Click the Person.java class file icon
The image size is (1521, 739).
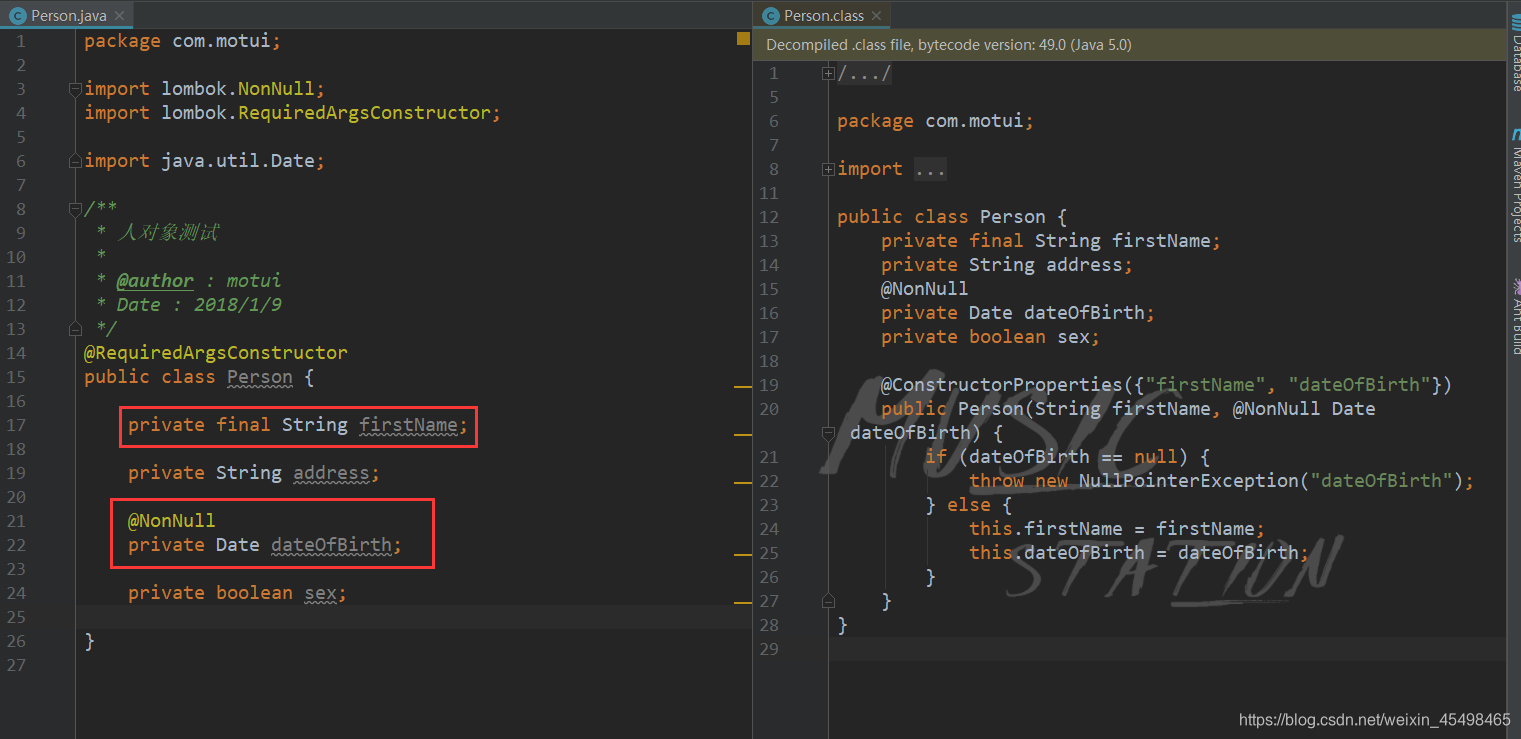pyautogui.click(x=17, y=16)
